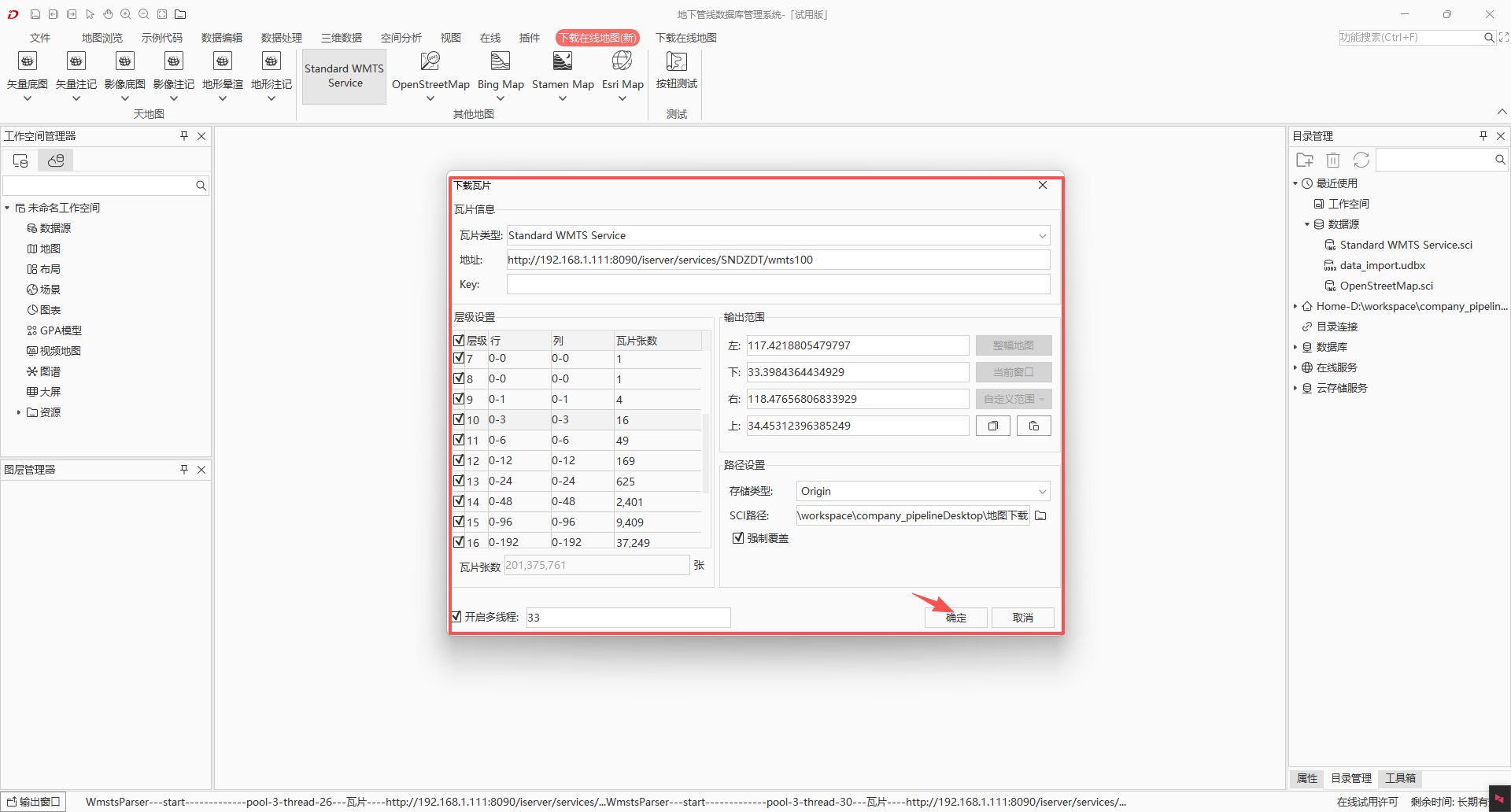
Task: Switch to the 下载在线地图(新) tab
Action: click(x=597, y=38)
